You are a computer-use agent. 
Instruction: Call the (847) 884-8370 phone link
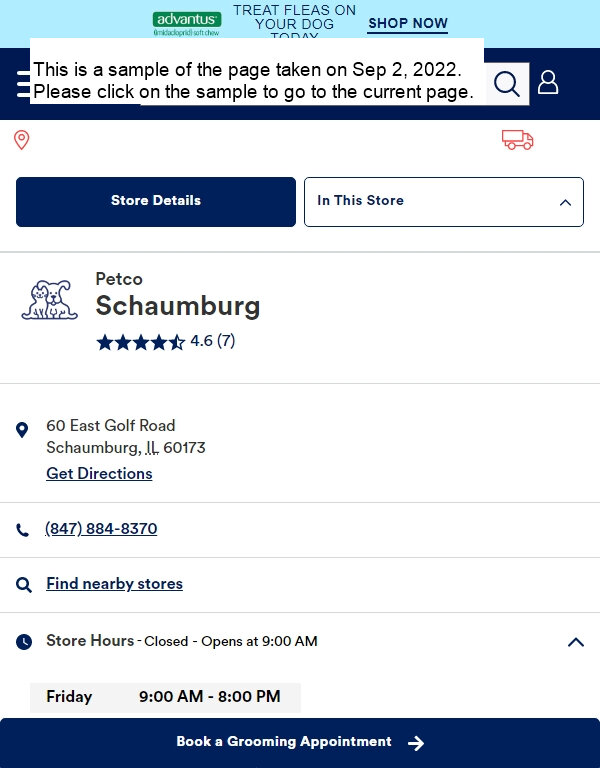[x=101, y=529]
